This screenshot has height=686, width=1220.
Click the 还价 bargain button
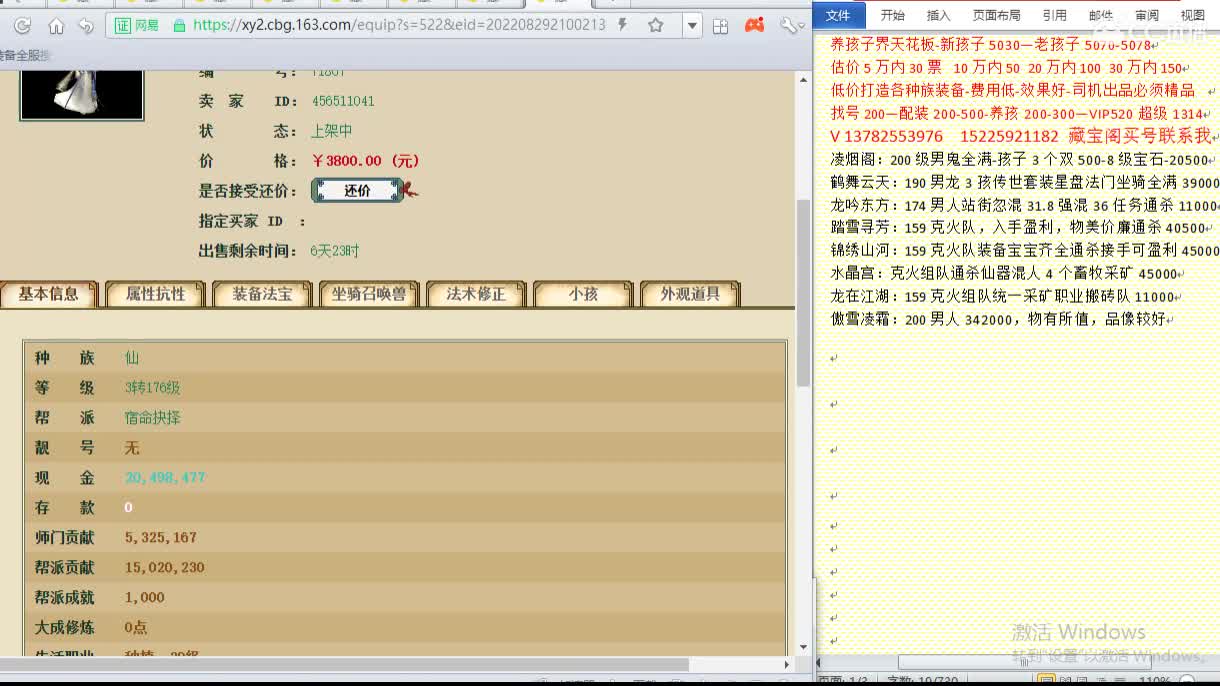[357, 190]
